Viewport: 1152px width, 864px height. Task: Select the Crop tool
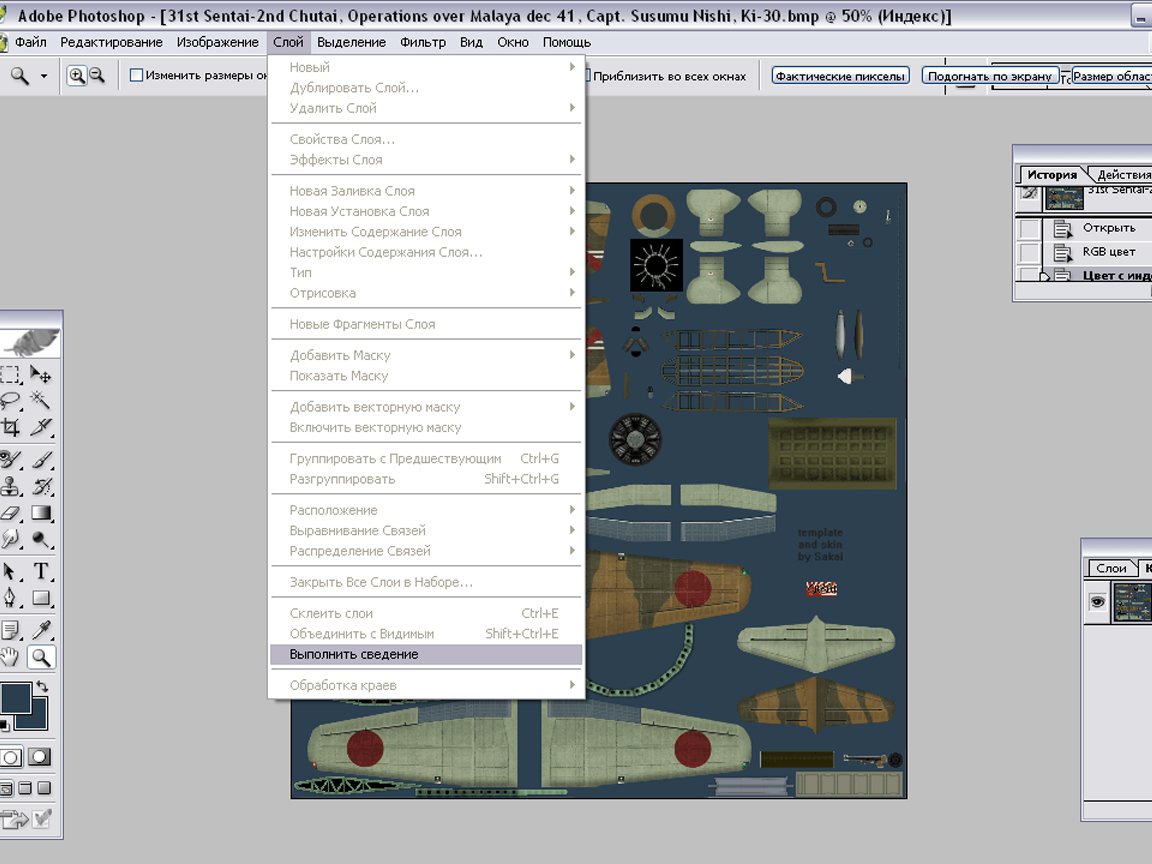click(10, 427)
